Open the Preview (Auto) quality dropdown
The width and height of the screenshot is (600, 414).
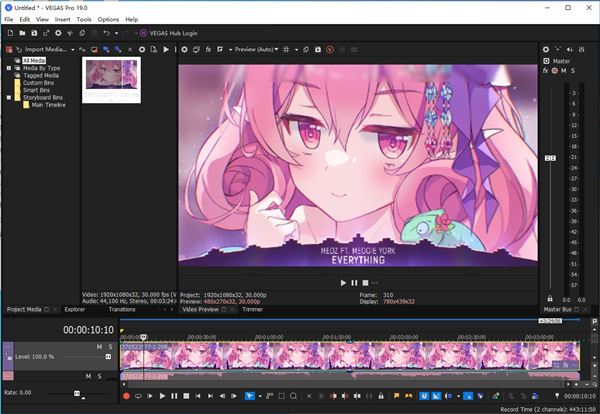(x=256, y=49)
